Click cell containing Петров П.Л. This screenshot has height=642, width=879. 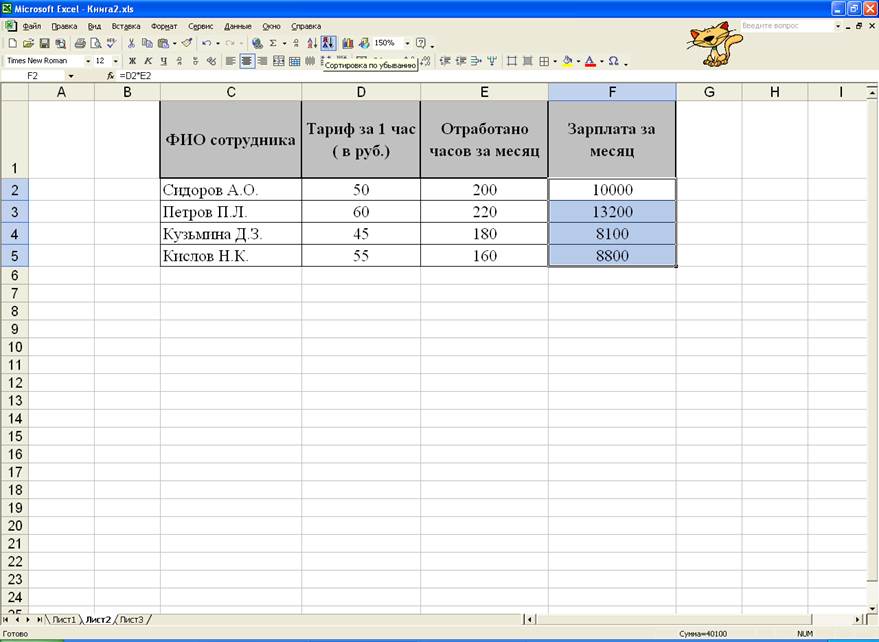pos(230,212)
